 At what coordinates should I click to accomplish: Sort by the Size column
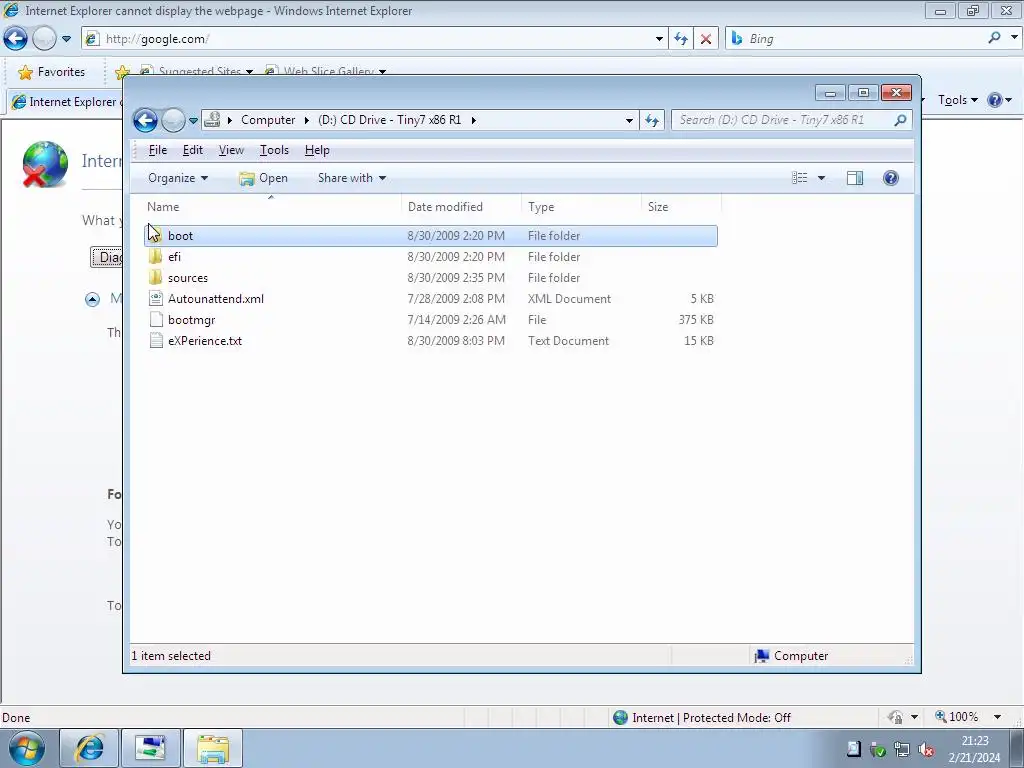pos(681,207)
